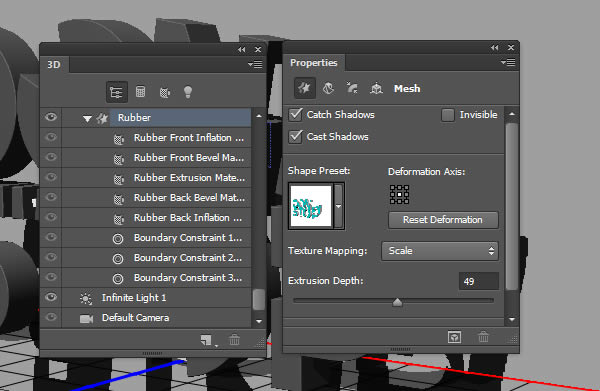Switch to the 3D tab
This screenshot has width=600, height=391.
point(54,65)
